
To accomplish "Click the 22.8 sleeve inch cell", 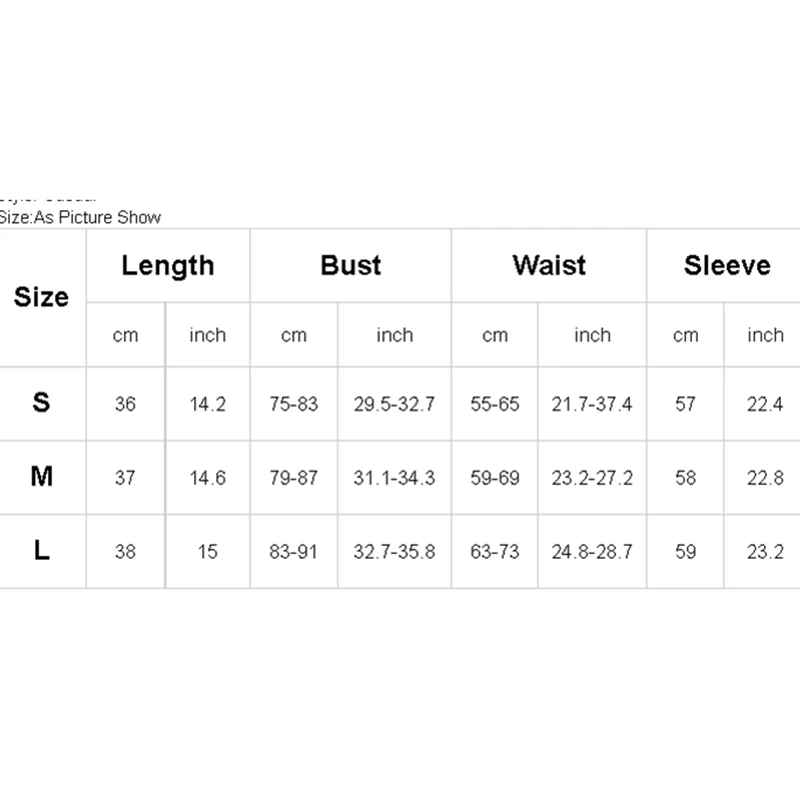I will pos(765,478).
